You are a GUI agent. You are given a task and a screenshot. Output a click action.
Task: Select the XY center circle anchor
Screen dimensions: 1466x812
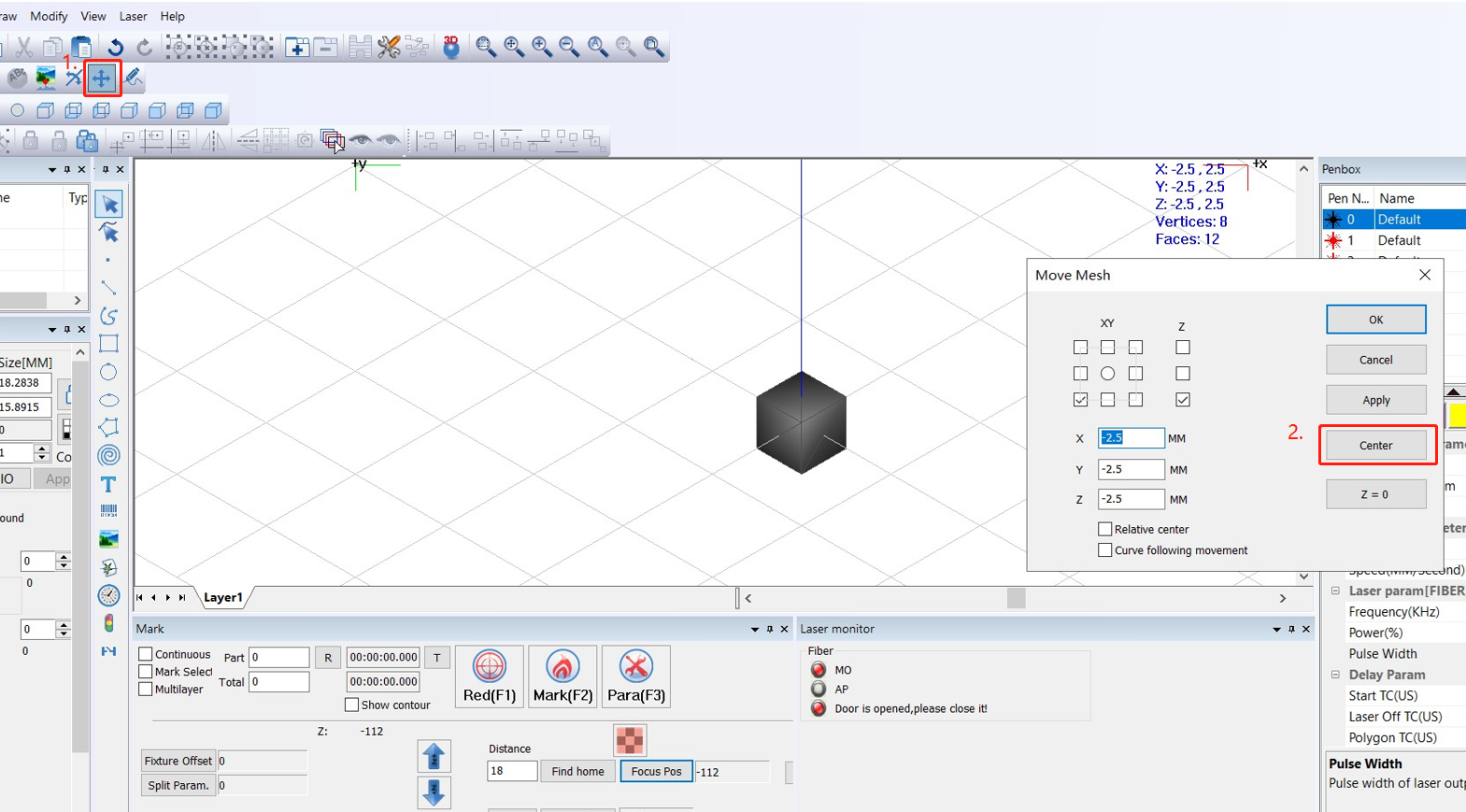tap(1107, 374)
